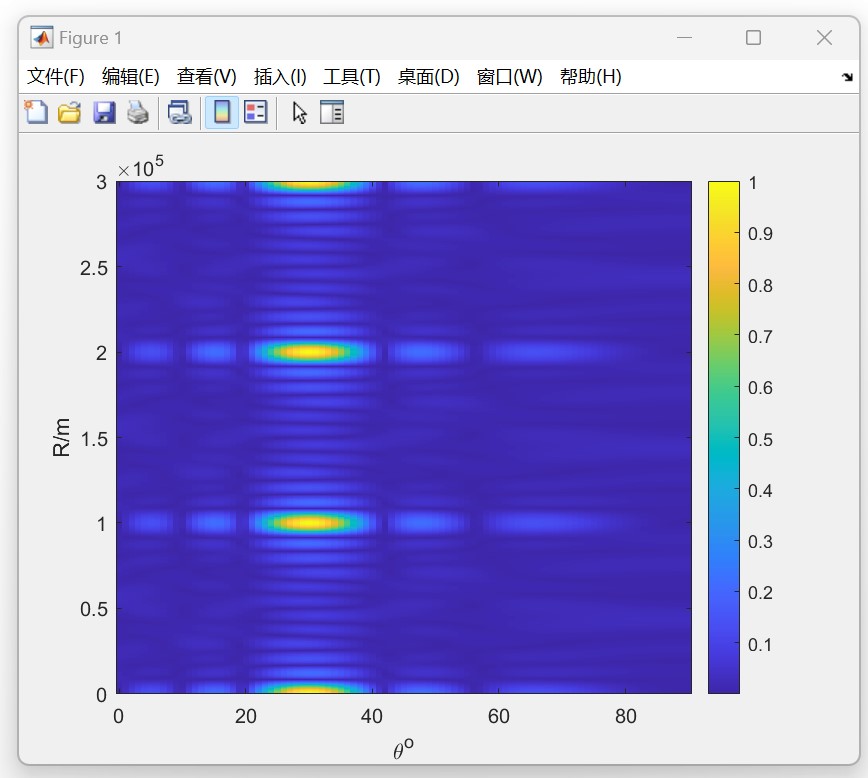Open a file with the folder icon
The image size is (868, 778).
[70, 112]
